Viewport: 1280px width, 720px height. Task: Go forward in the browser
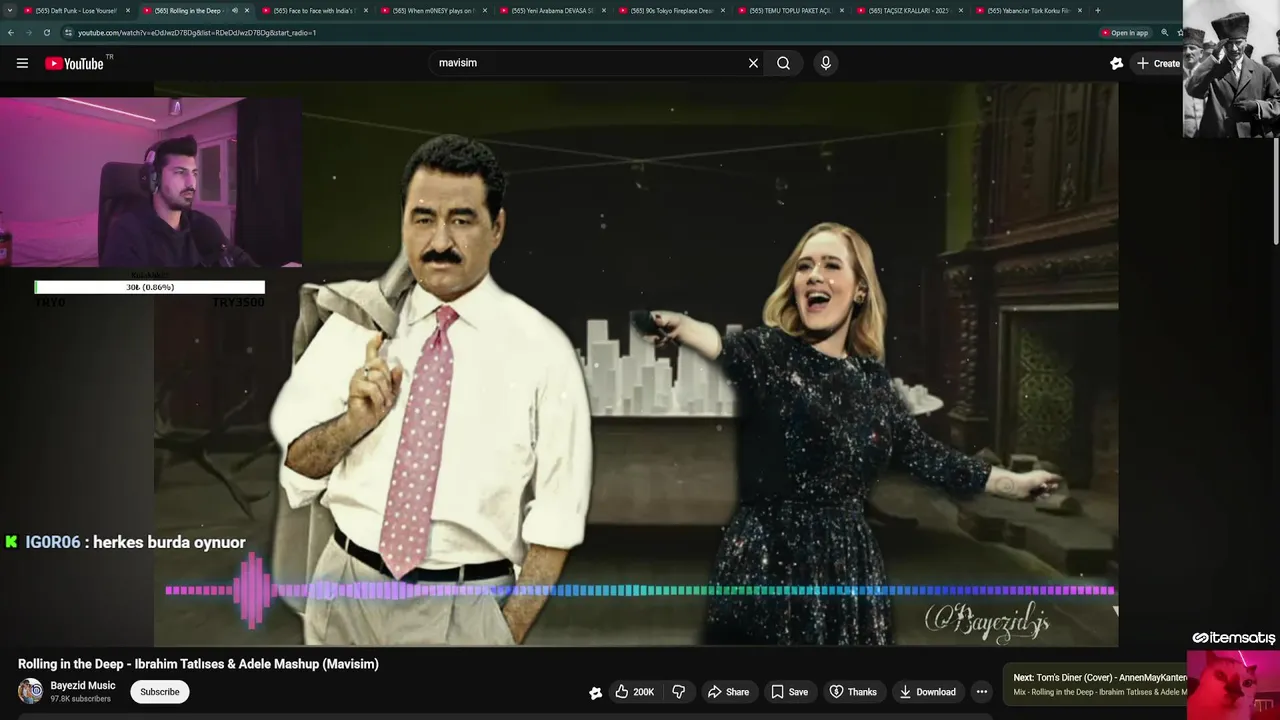(28, 33)
